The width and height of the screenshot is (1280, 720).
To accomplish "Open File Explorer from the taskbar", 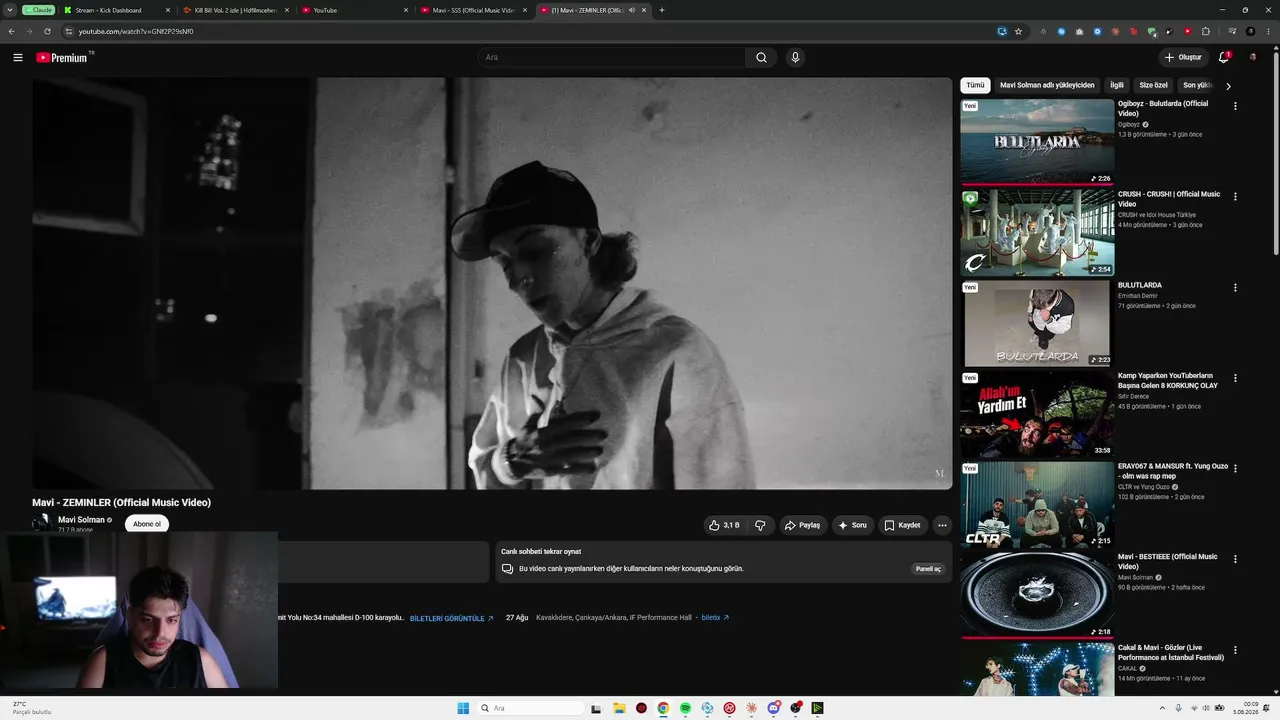I will point(619,708).
